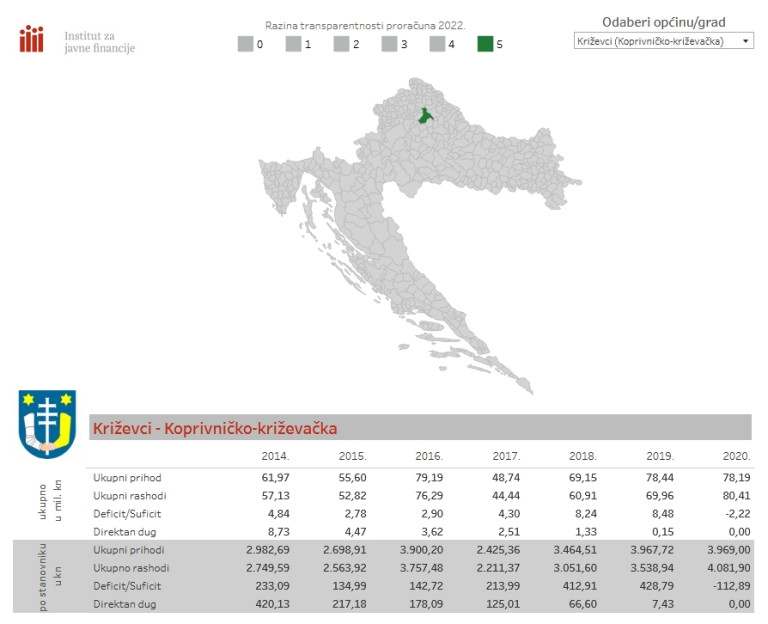Select transparency level 3 legend swatch
Viewport: 768px width, 624px height.
(389, 44)
